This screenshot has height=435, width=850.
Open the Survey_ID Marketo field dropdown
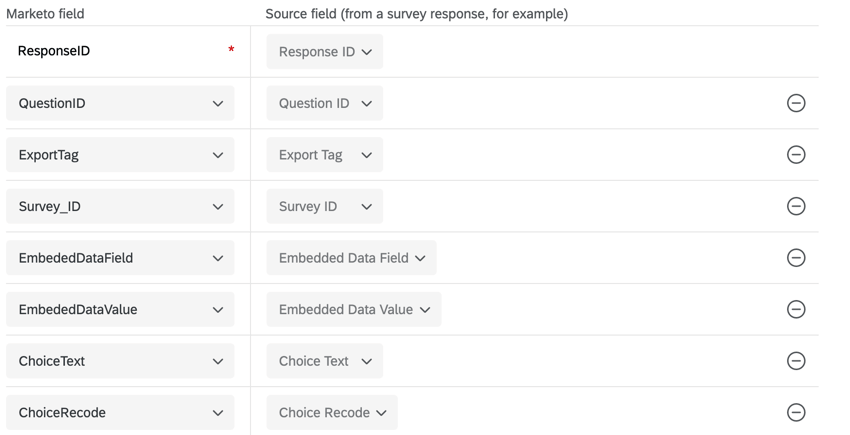click(120, 206)
